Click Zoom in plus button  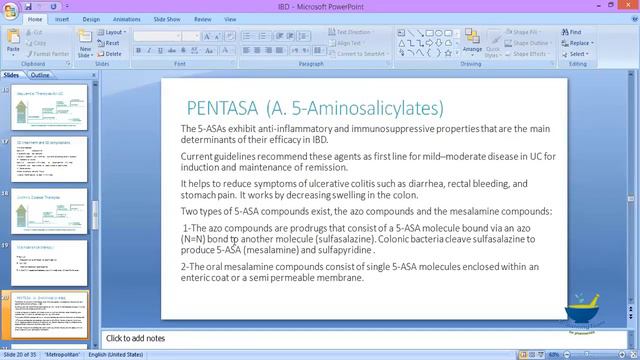(x=622, y=355)
